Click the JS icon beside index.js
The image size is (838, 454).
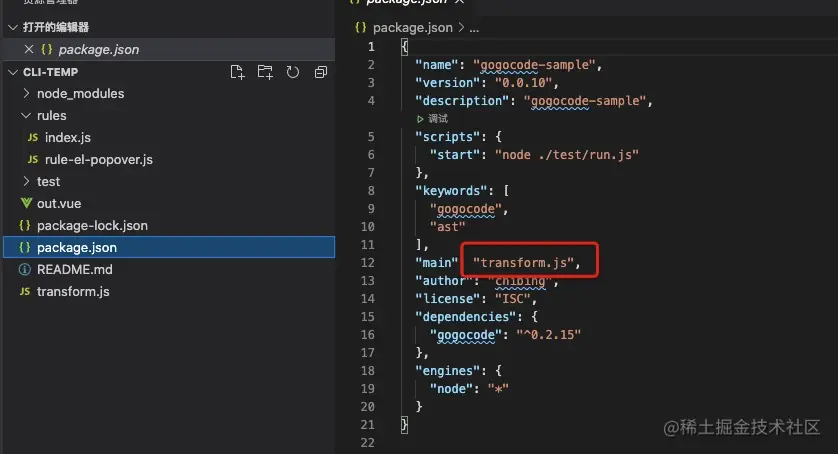point(33,137)
